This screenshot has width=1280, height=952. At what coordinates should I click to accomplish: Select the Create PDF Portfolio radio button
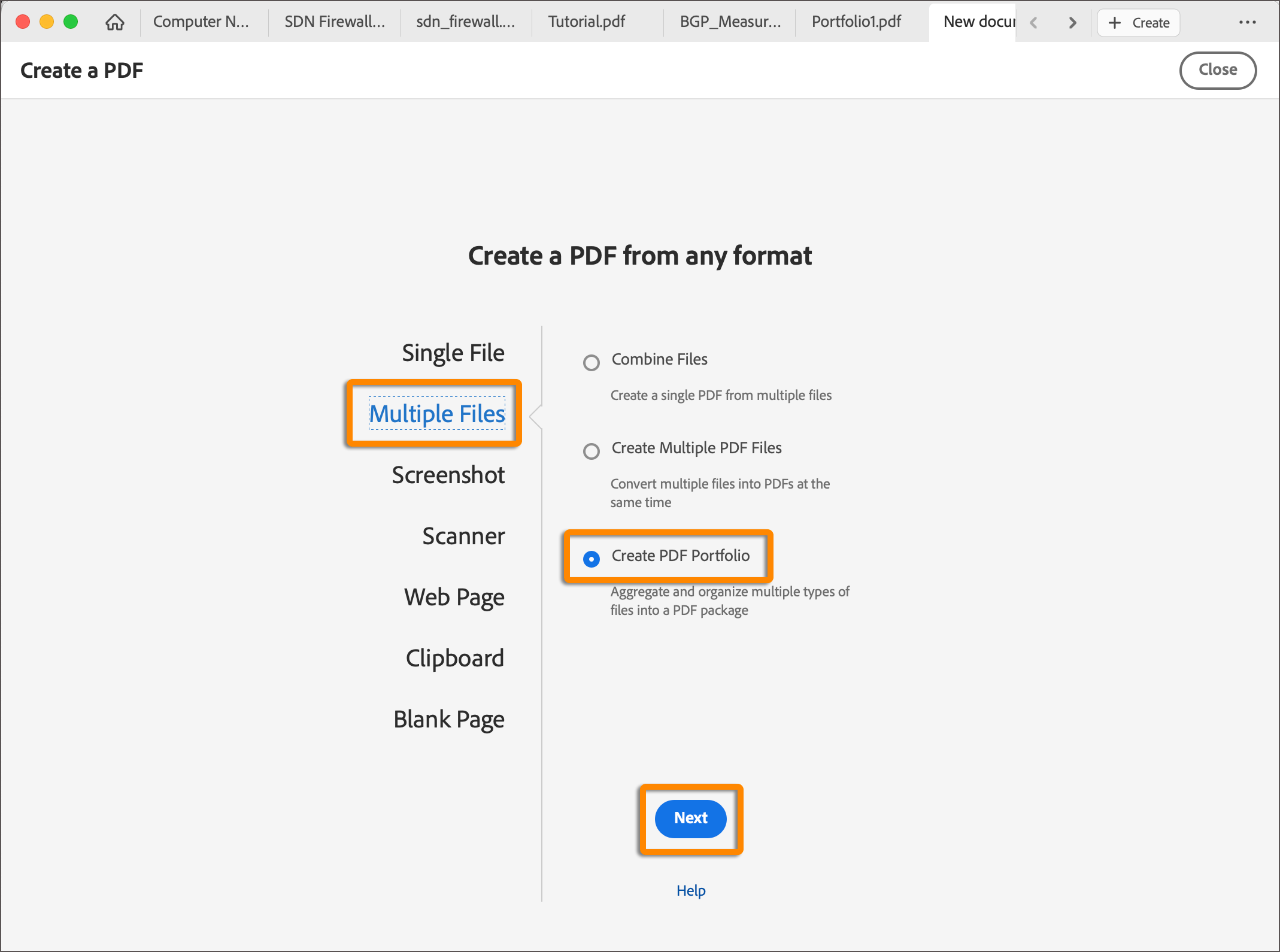click(591, 559)
